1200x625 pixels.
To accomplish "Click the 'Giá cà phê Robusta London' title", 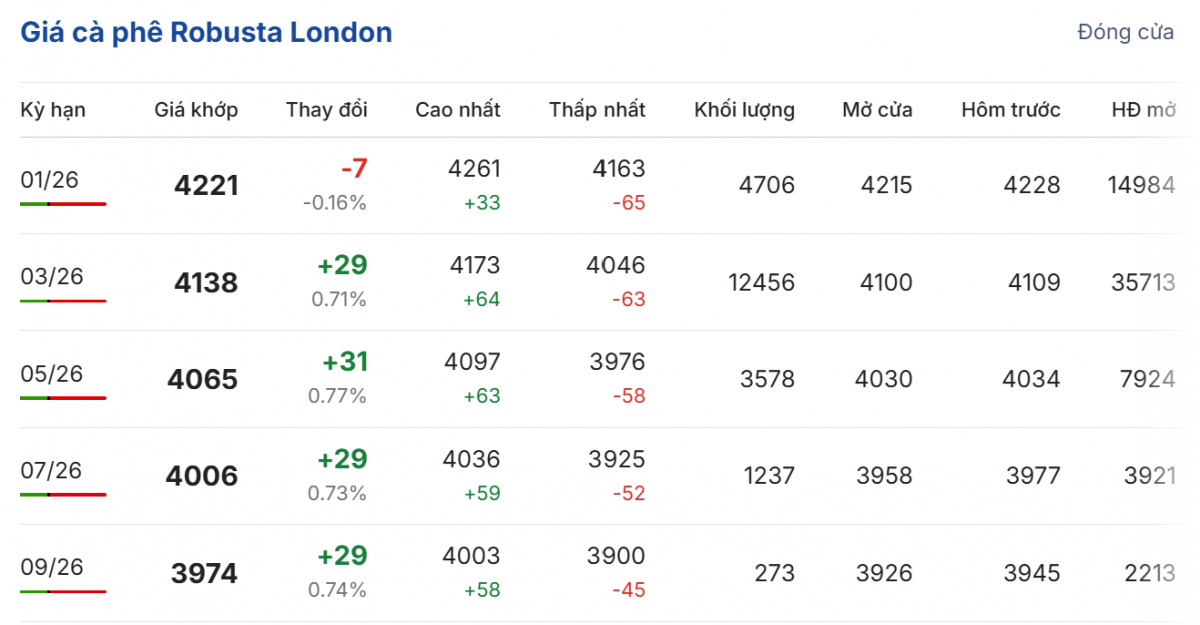I will pos(206,32).
